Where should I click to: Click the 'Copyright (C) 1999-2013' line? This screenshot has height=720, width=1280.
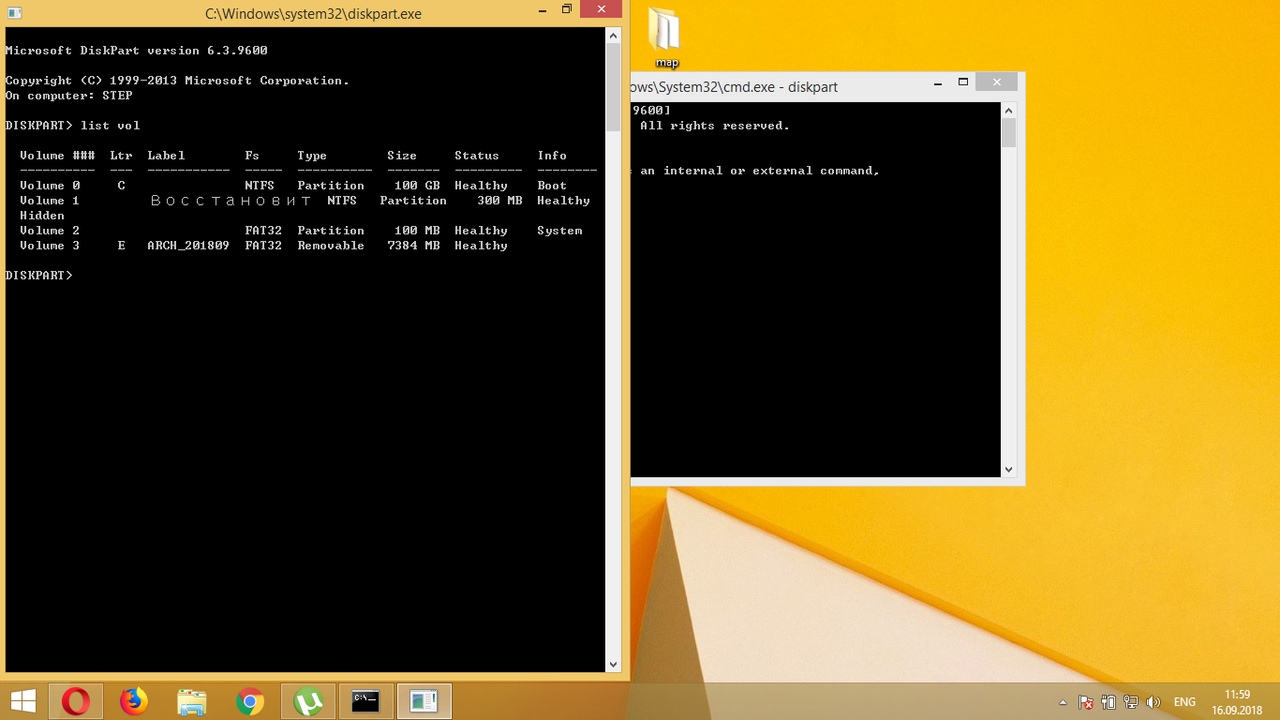coord(177,80)
